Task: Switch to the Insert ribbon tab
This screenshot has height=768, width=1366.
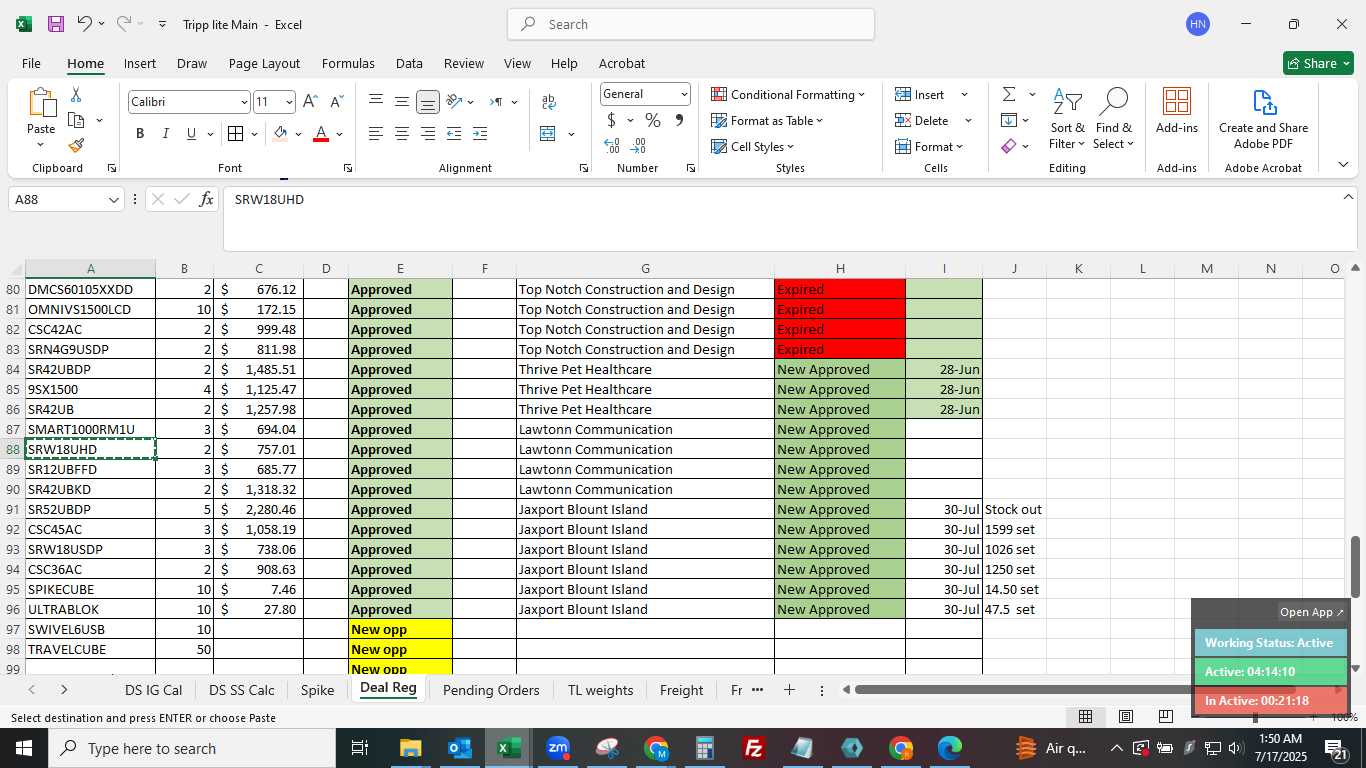Action: pyautogui.click(x=140, y=63)
